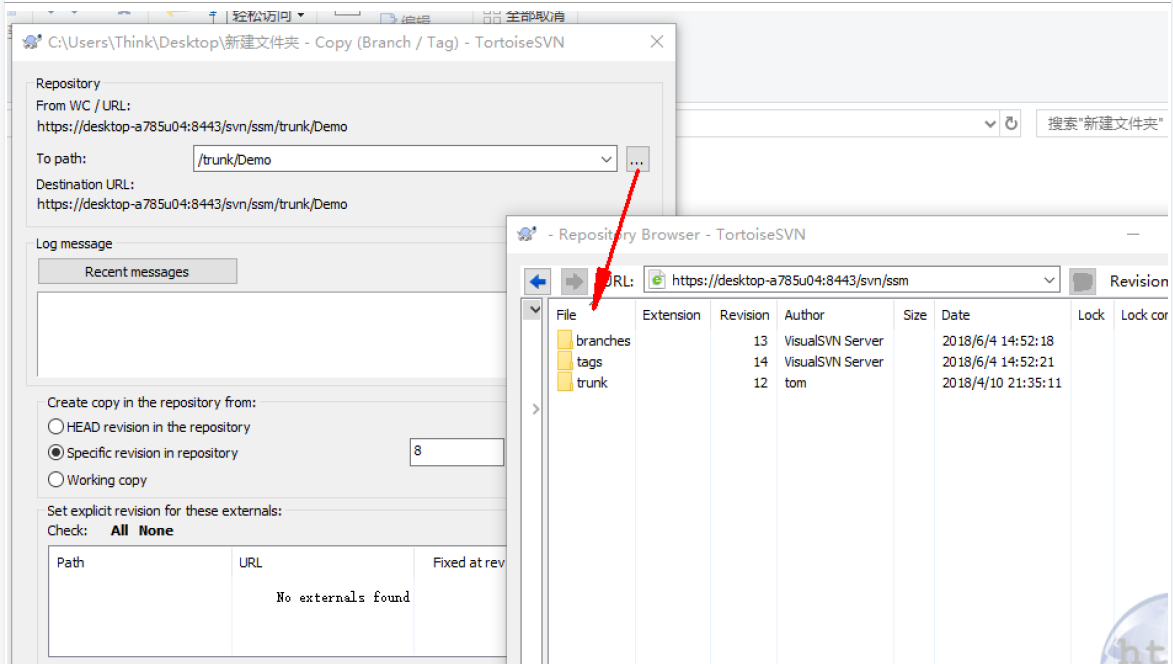Viewport: 1173px width, 664px height.
Task: Click the Lock column header
Action: 1091,315
